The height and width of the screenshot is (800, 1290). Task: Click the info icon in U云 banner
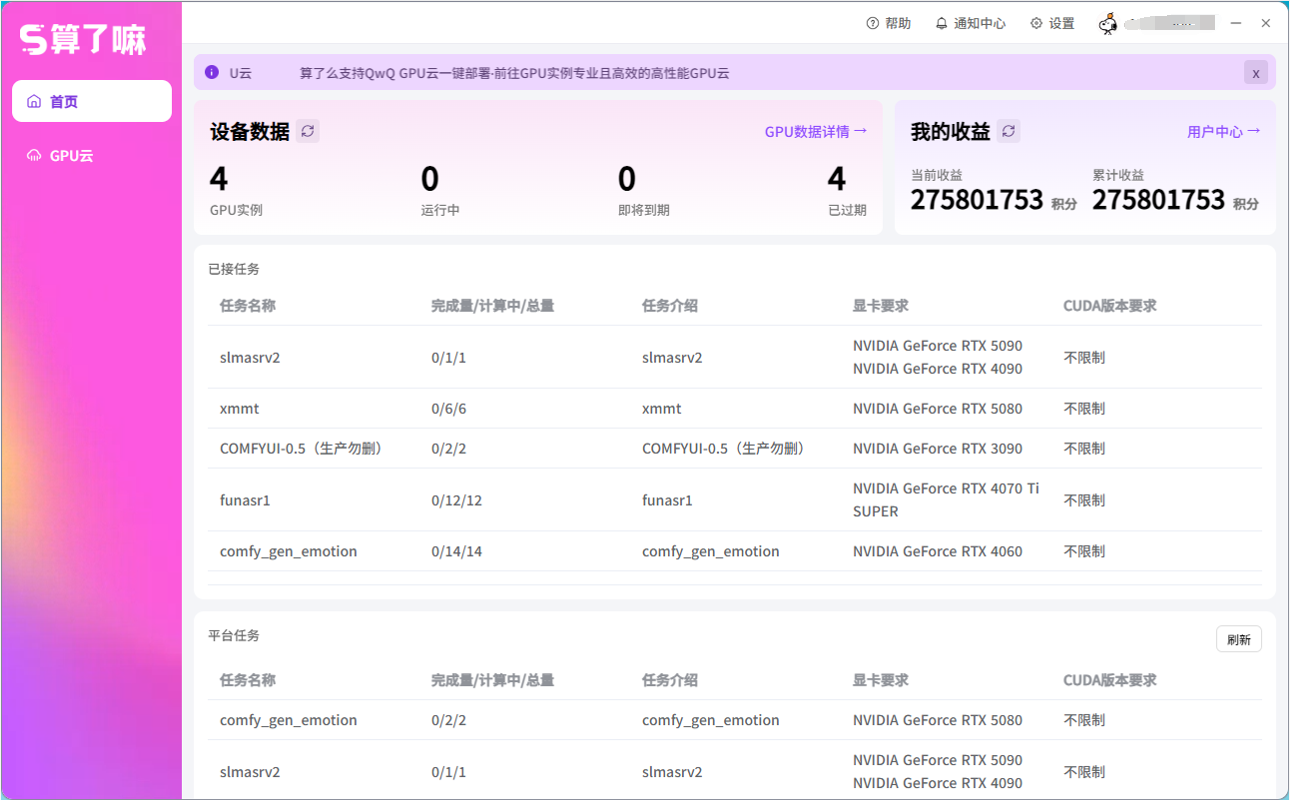click(211, 72)
